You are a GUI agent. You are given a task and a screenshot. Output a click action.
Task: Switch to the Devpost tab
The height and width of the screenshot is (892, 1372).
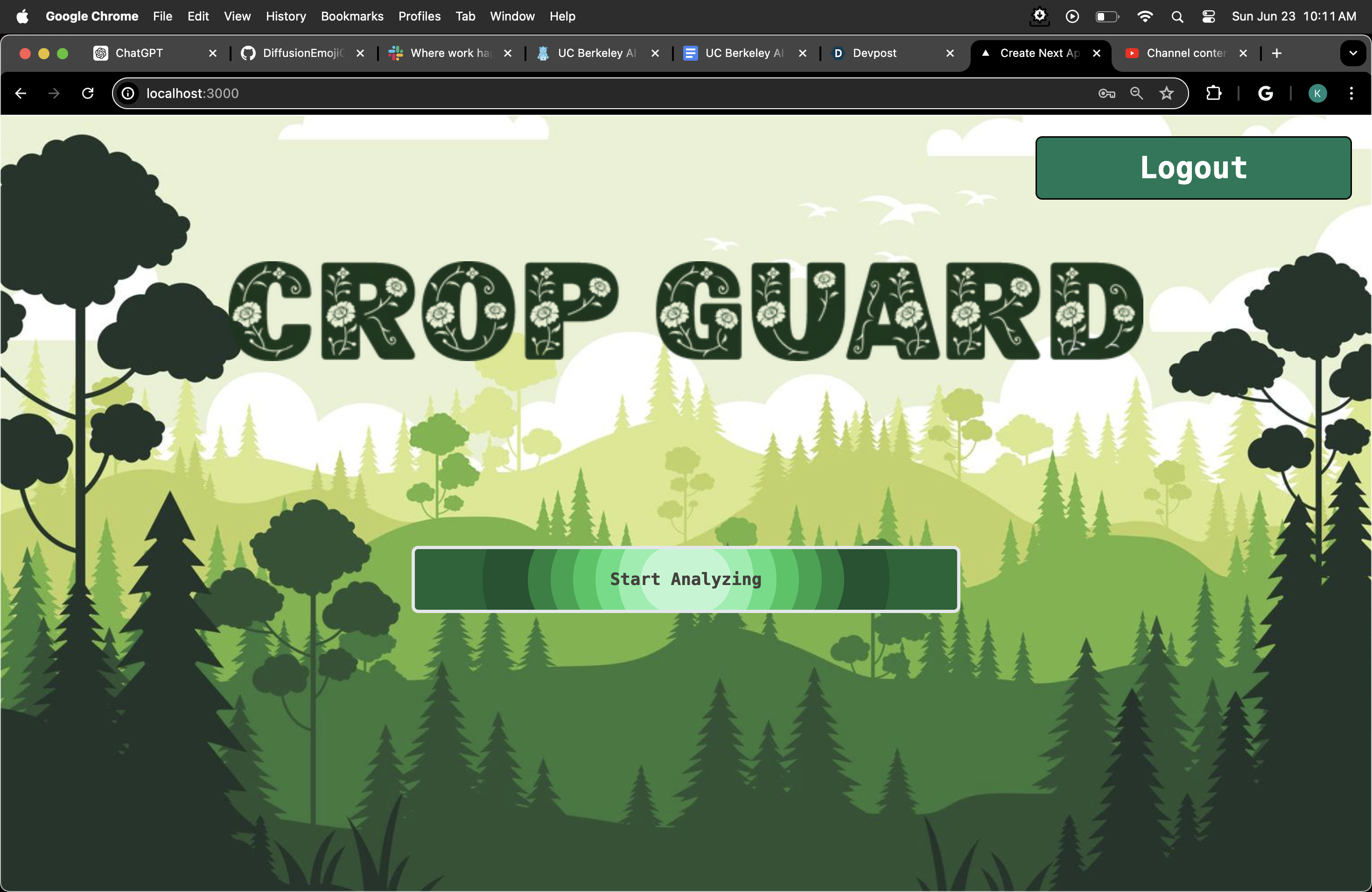[874, 54]
